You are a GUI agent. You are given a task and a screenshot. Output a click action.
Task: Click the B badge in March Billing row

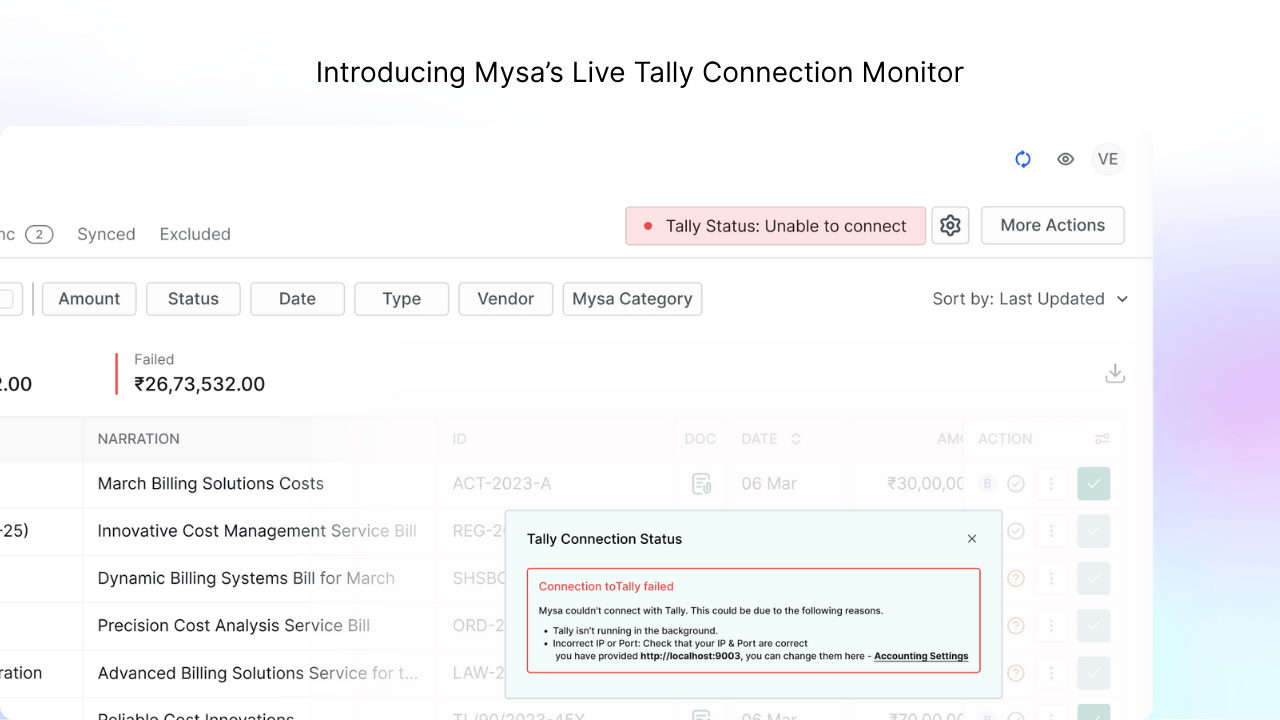pyautogui.click(x=988, y=484)
